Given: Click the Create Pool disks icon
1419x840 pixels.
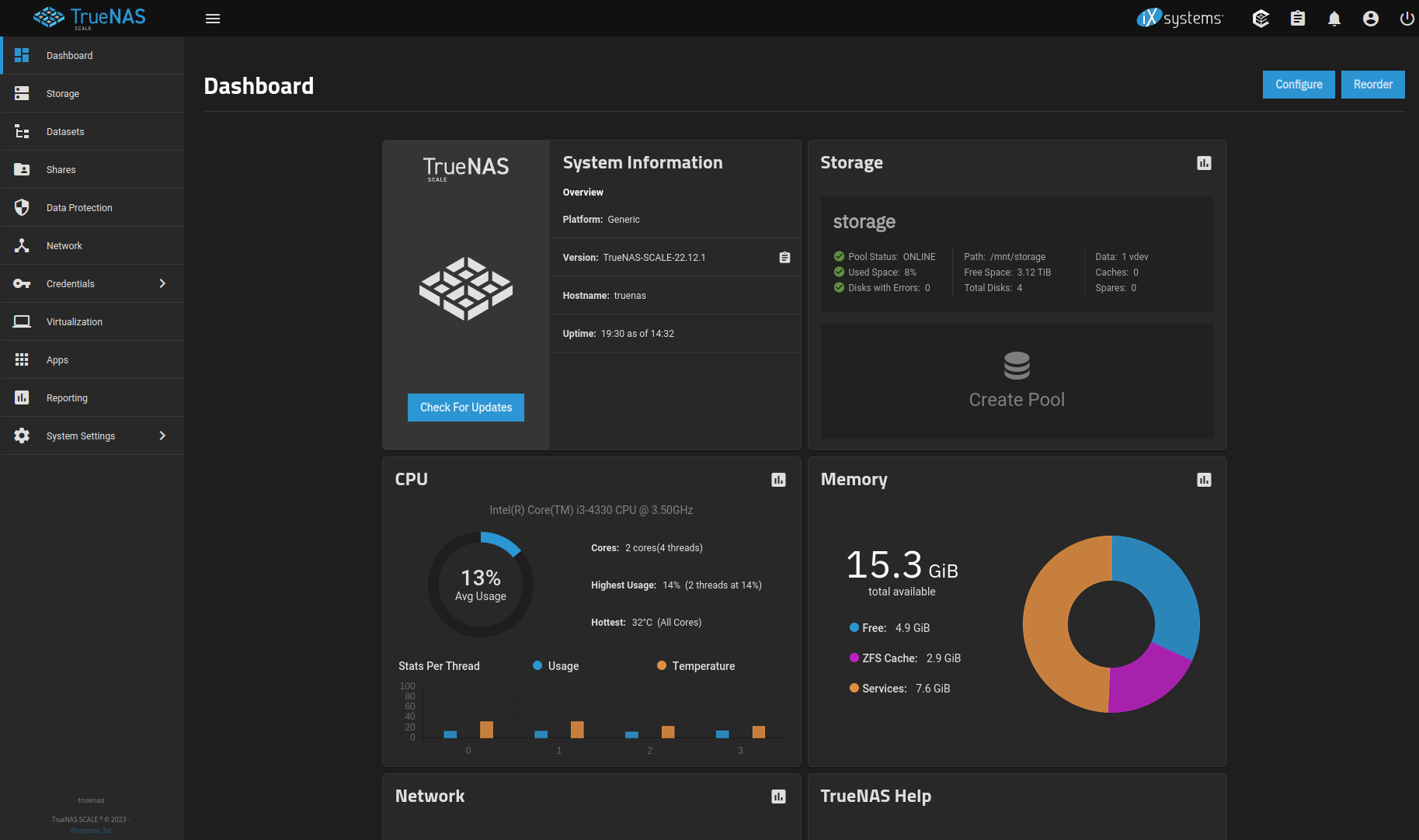Looking at the screenshot, I should pyautogui.click(x=1017, y=366).
